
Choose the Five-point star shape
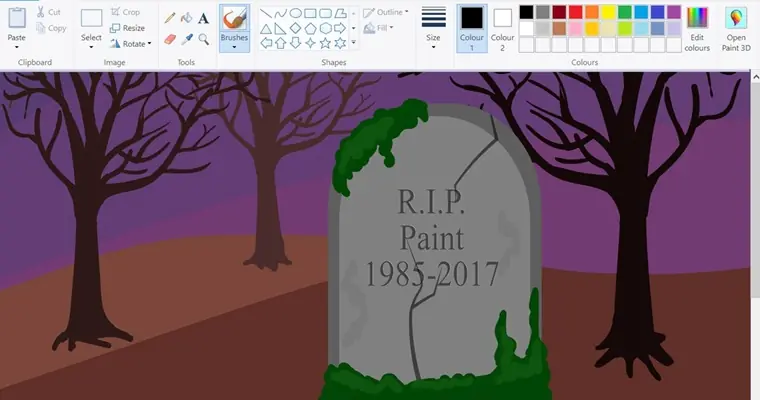click(x=325, y=43)
